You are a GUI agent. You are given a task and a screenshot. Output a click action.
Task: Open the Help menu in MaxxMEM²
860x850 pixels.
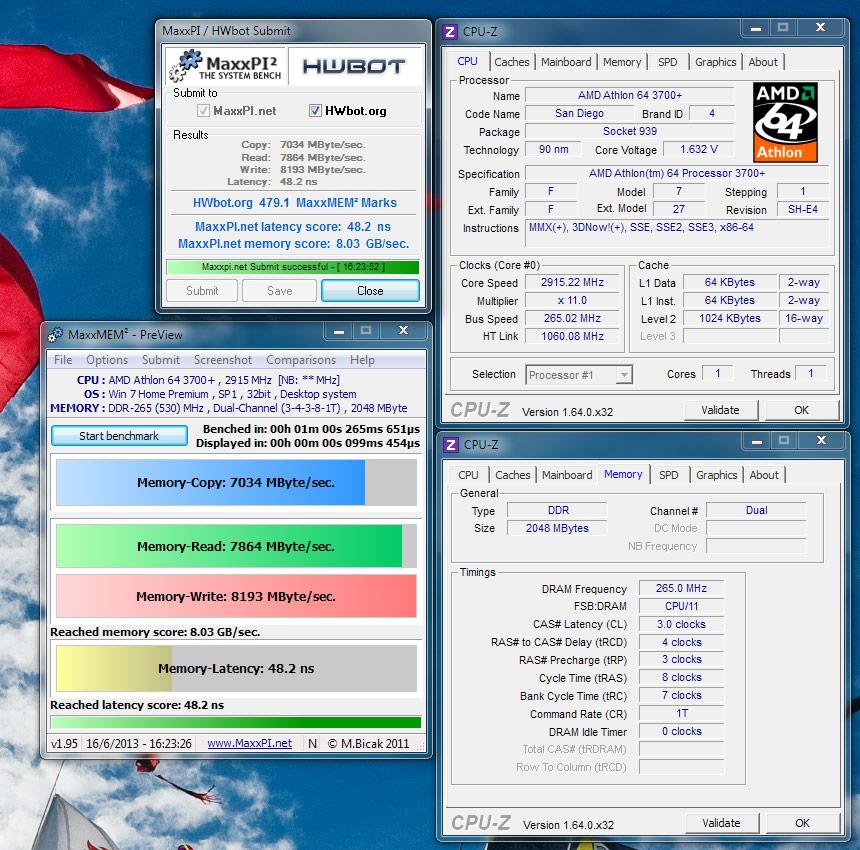pyautogui.click(x=363, y=360)
